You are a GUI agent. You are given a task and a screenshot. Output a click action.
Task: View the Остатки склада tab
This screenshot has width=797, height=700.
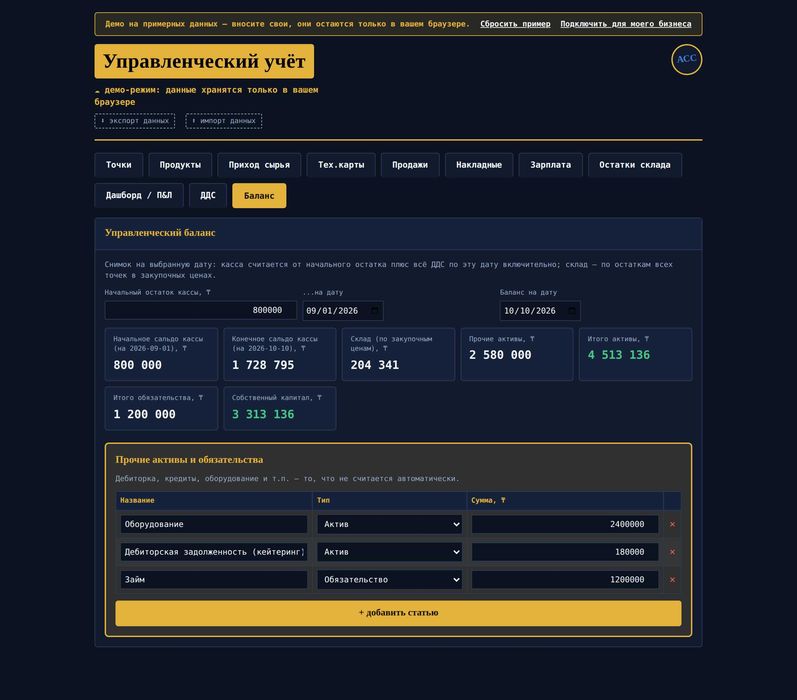pyautogui.click(x=634, y=165)
